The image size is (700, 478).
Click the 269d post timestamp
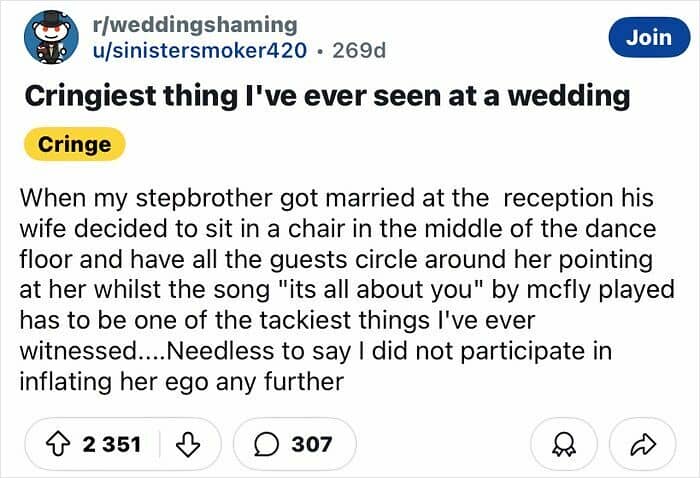[x=359, y=50]
